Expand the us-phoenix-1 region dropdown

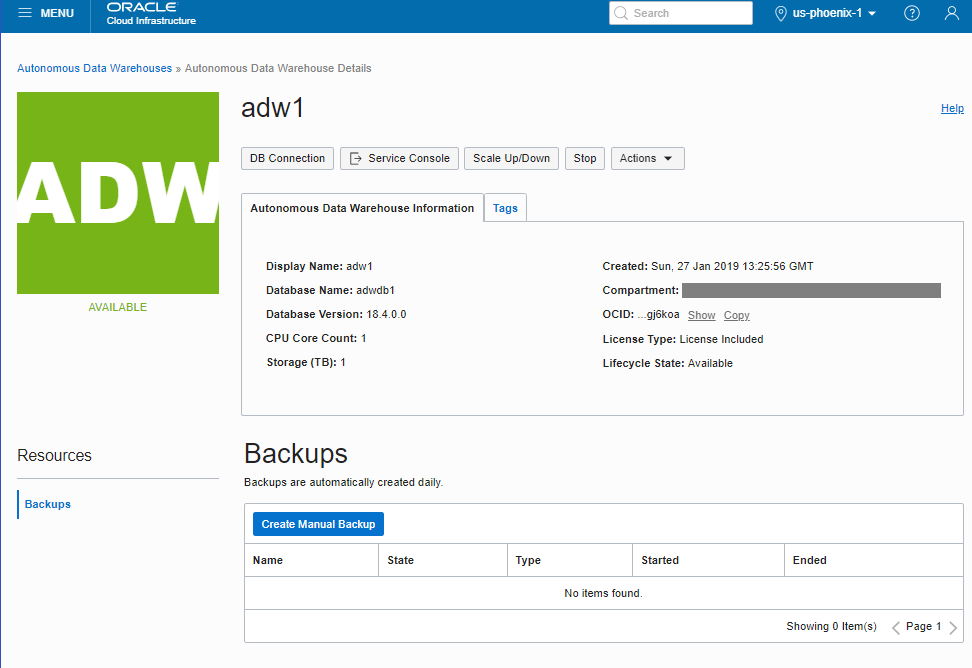pos(834,13)
